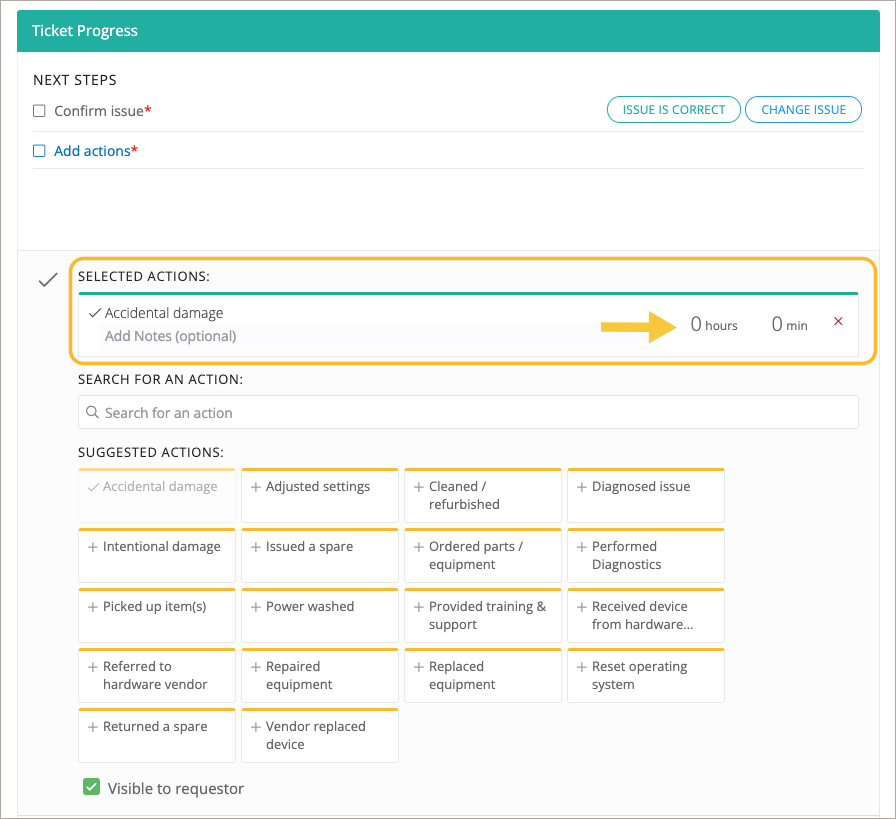Click plus icon on Issued a spare
This screenshot has width=896, height=819.
point(256,547)
